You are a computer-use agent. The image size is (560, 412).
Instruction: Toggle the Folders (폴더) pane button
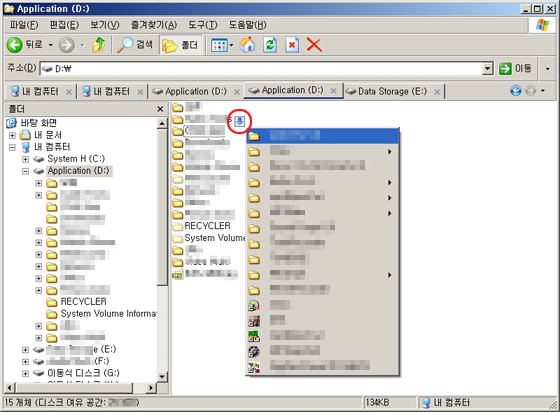coord(181,45)
